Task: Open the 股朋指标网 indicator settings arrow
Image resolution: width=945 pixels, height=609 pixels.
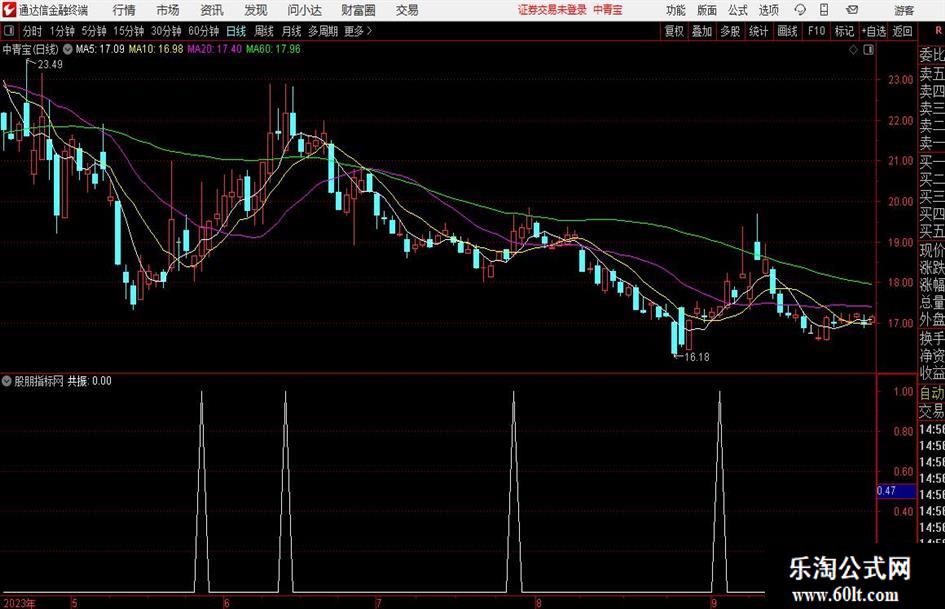Action: [7, 381]
